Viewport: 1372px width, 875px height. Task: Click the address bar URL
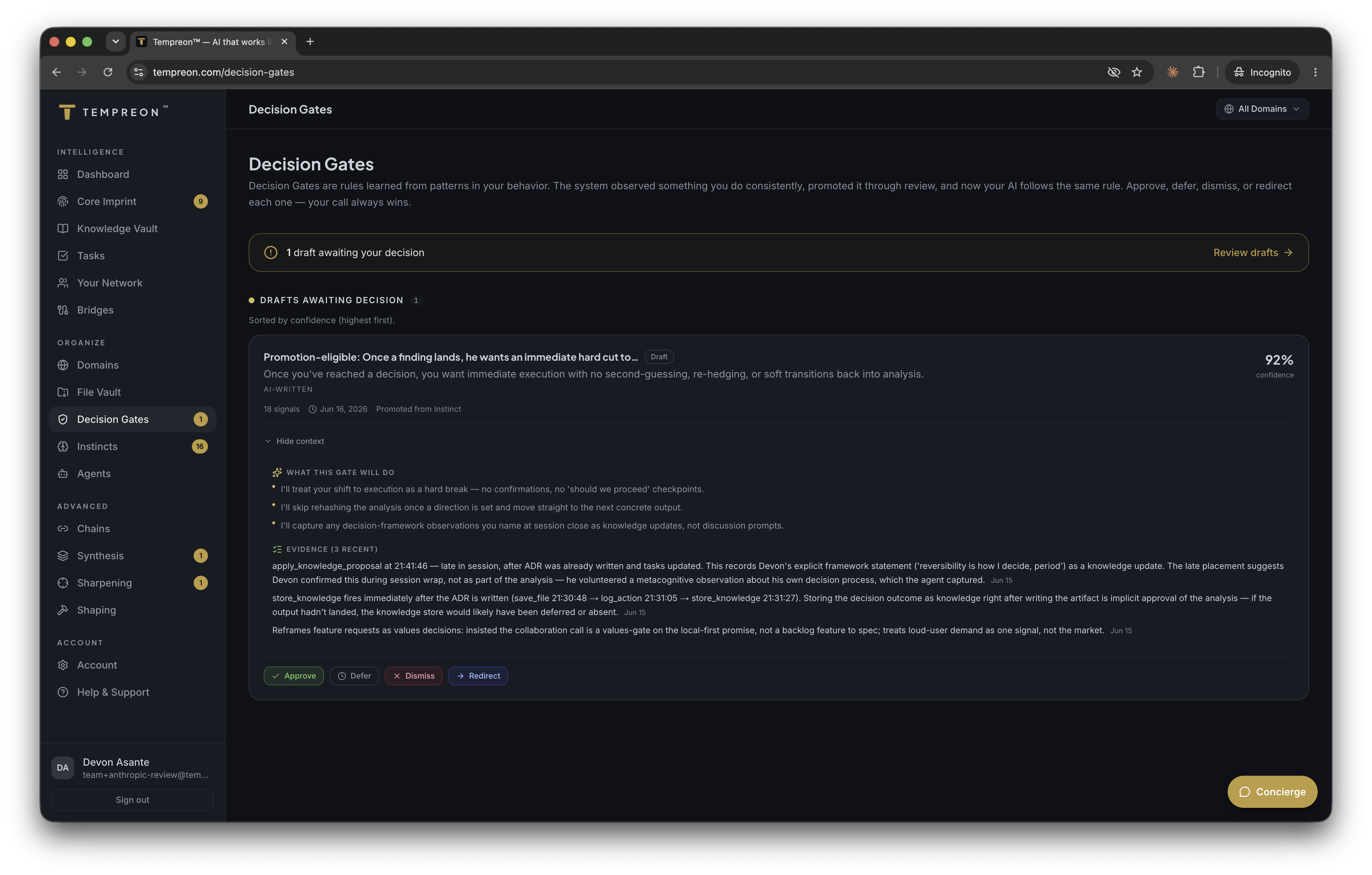223,72
